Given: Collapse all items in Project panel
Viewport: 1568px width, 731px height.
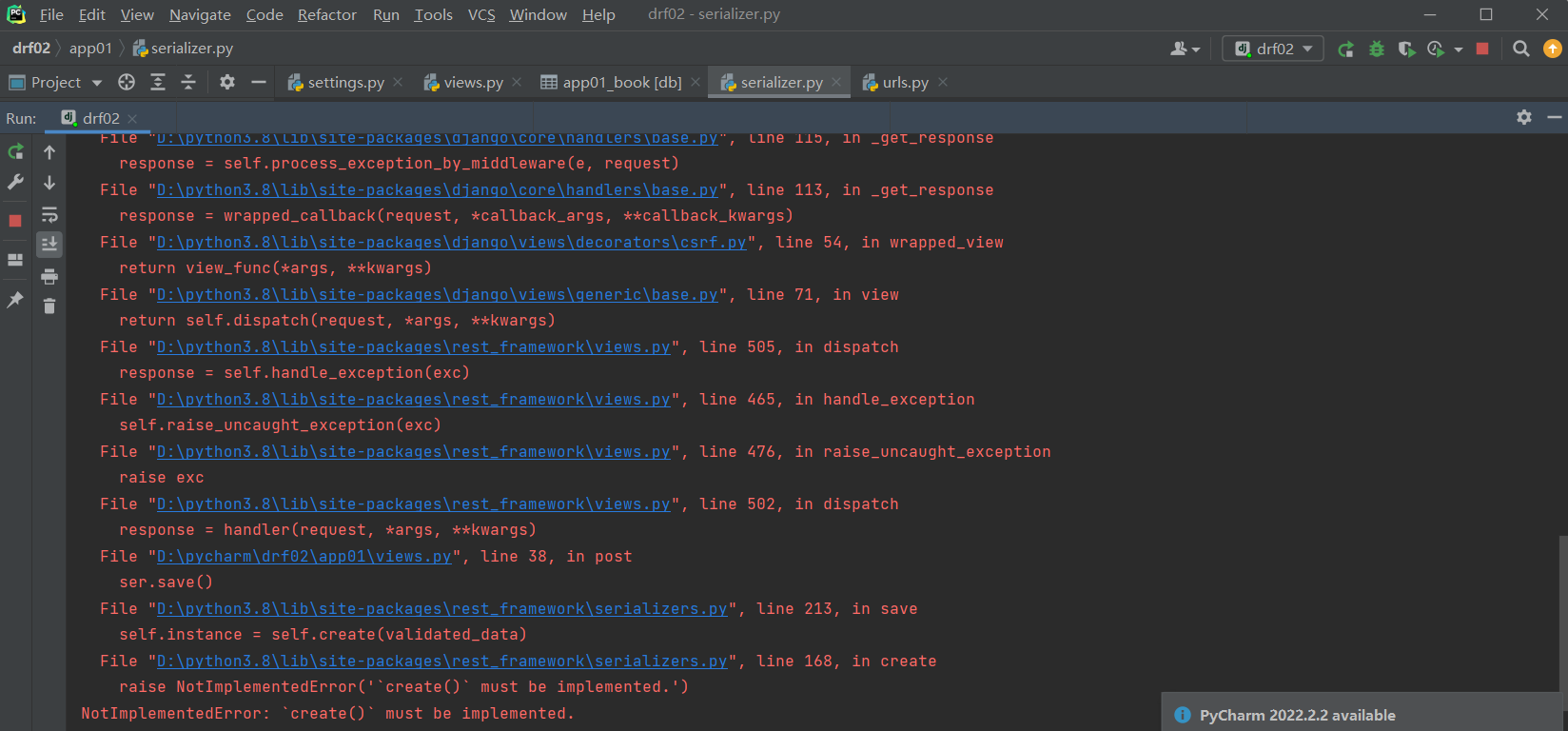Looking at the screenshot, I should 188,83.
